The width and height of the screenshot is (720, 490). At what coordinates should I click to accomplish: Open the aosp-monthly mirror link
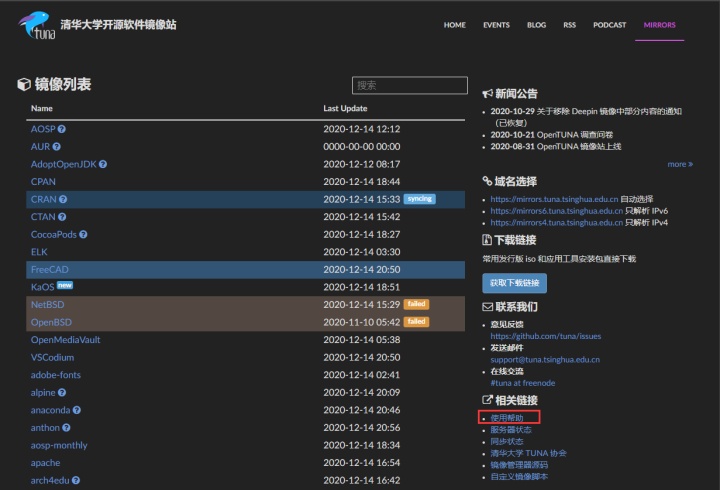[59, 445]
